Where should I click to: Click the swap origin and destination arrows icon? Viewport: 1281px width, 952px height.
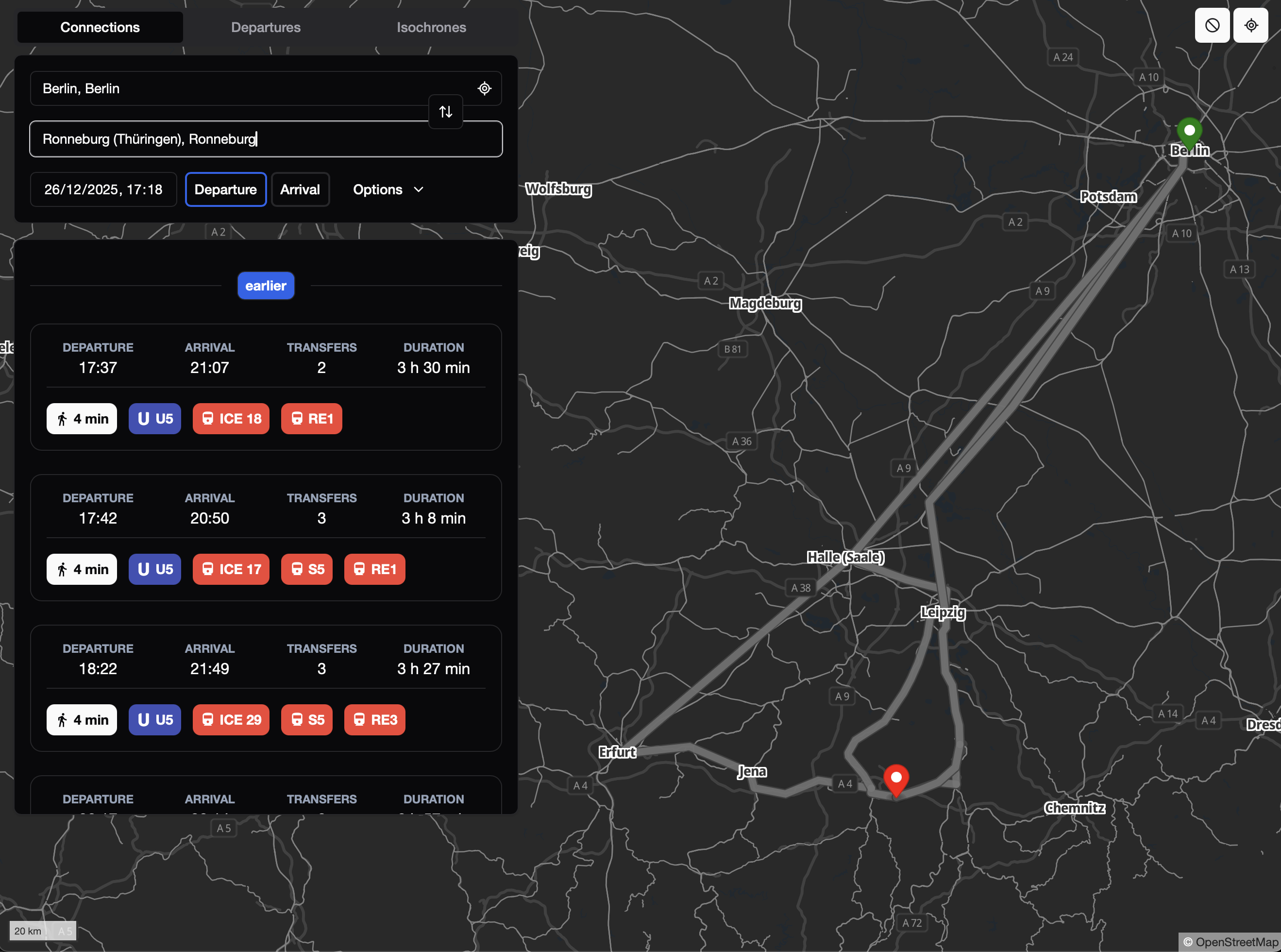pyautogui.click(x=445, y=112)
